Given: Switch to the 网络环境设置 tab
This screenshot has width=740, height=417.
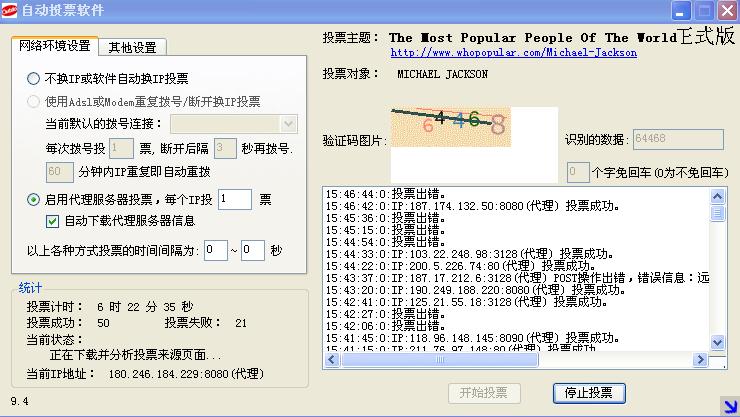Looking at the screenshot, I should (x=55, y=46).
